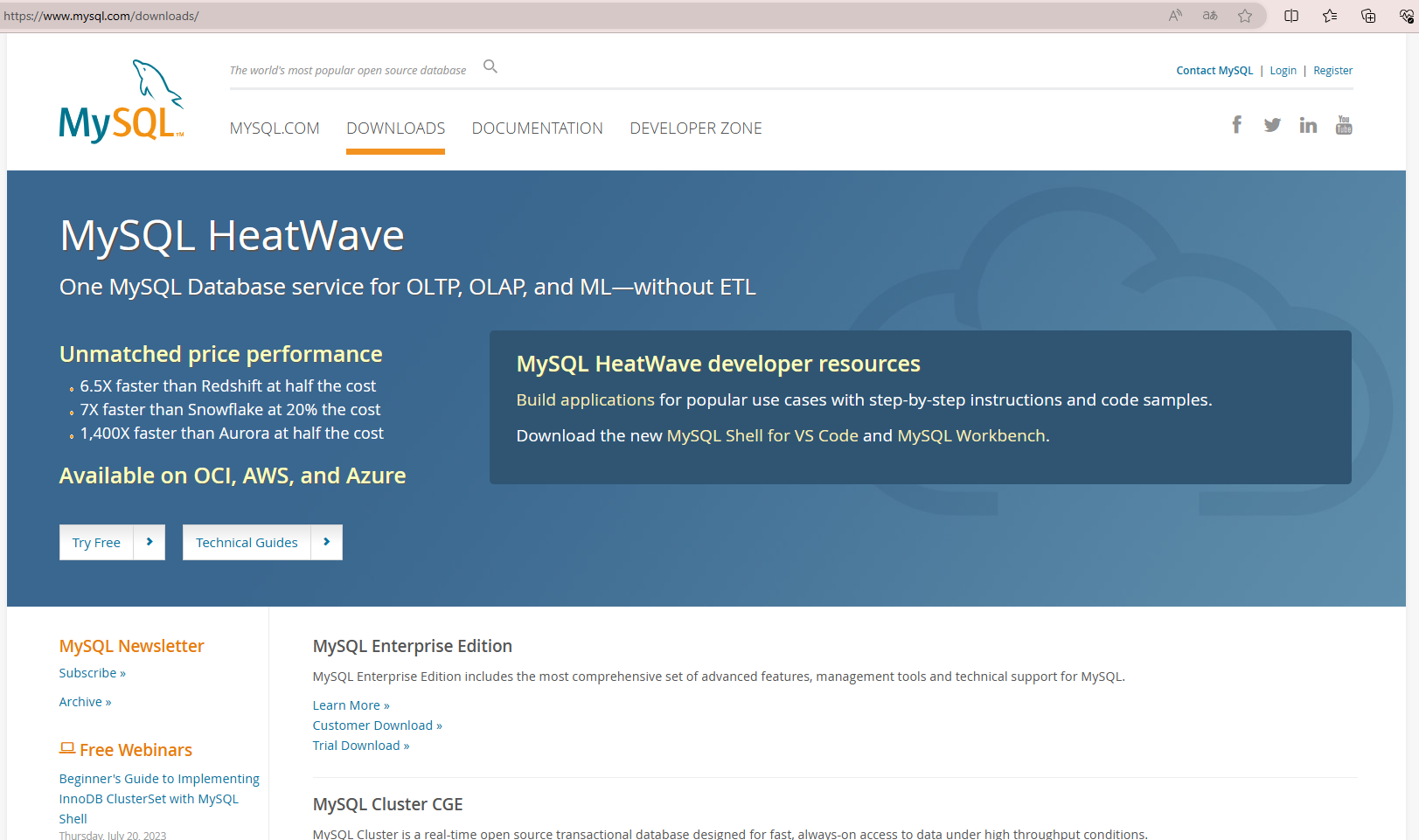Click '6.5X faster than Redshift' bullet
1419x840 pixels.
click(x=227, y=385)
